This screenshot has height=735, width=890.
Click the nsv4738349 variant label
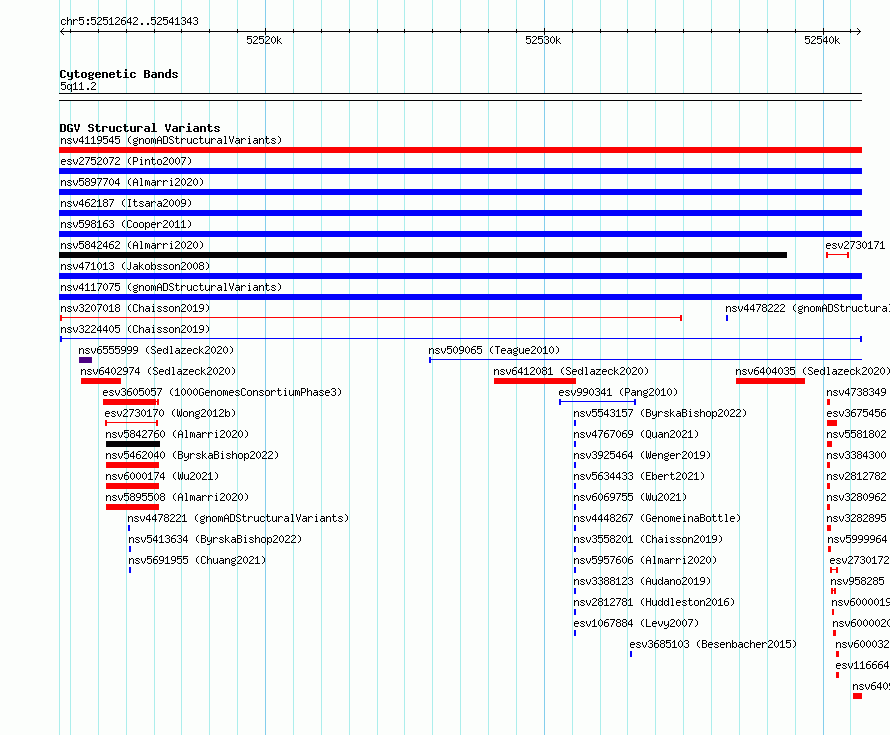pos(856,392)
